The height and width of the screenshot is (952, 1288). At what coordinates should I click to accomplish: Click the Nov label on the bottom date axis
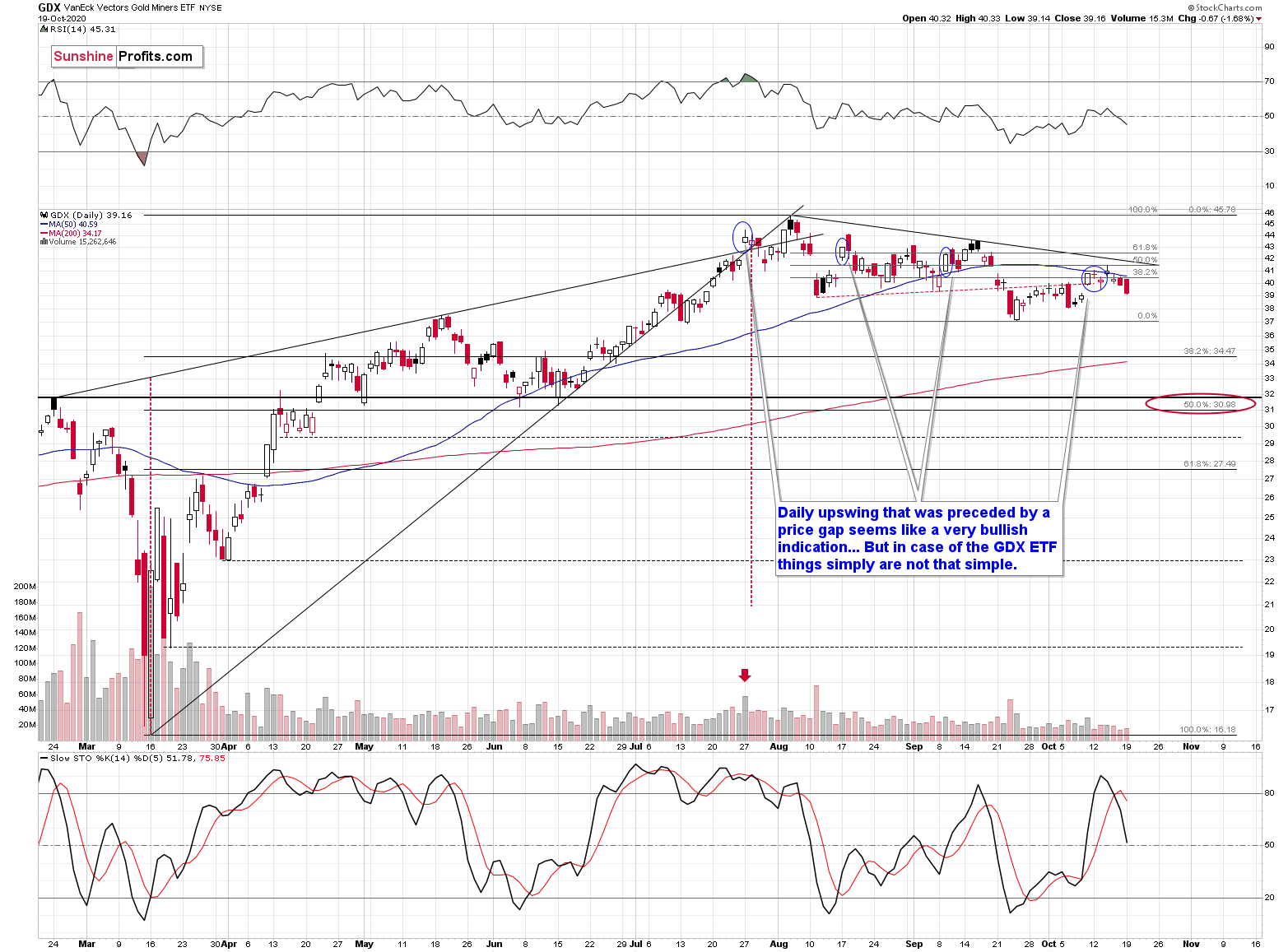(1190, 944)
